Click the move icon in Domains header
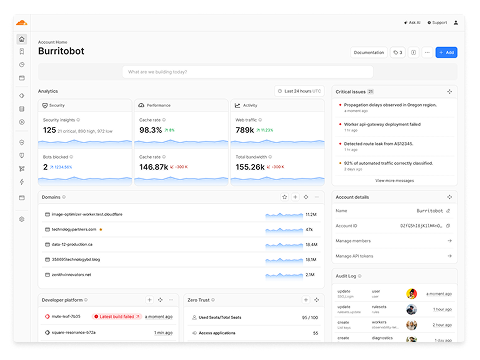Image resolution: width=480 pixels, height=360 pixels. pos(306,197)
